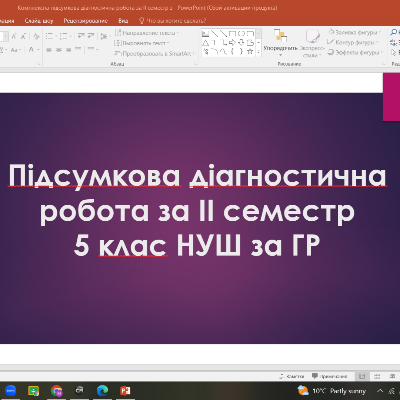Image resolution: width=400 pixels, height=400 pixels.
Task: Select the curved arc shape
Action: [215, 51]
